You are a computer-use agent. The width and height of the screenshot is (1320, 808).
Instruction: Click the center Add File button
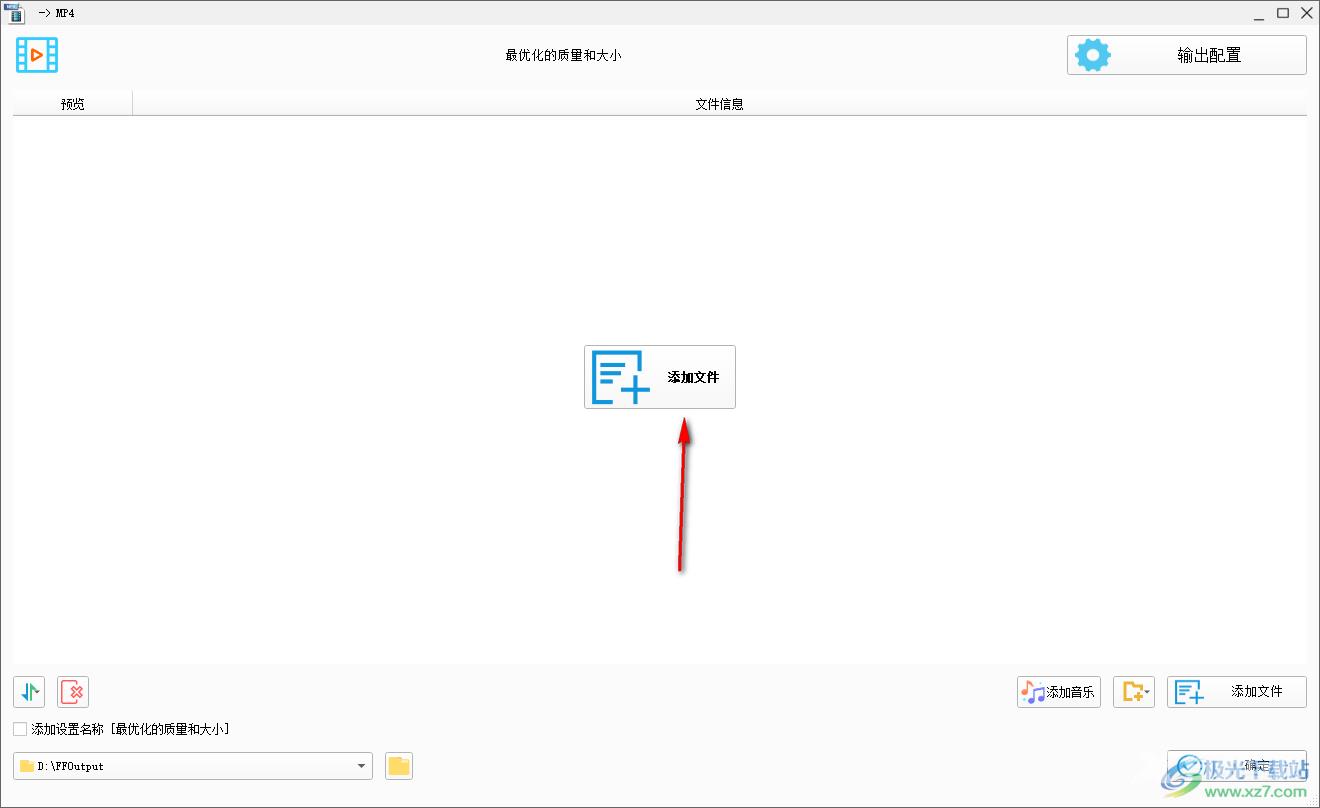[x=660, y=377]
